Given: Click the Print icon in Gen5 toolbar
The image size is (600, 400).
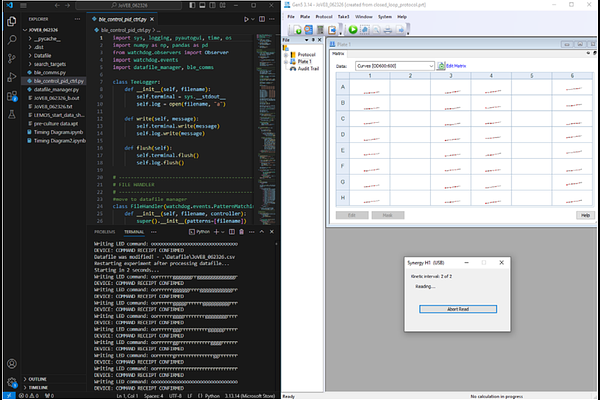Looking at the screenshot, I should [x=388, y=29].
